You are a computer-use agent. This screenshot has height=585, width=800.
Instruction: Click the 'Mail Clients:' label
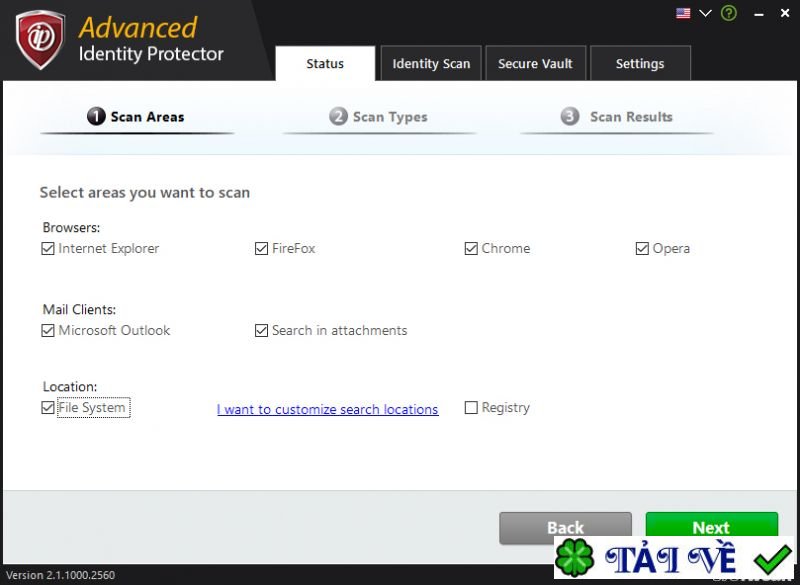coord(79,310)
